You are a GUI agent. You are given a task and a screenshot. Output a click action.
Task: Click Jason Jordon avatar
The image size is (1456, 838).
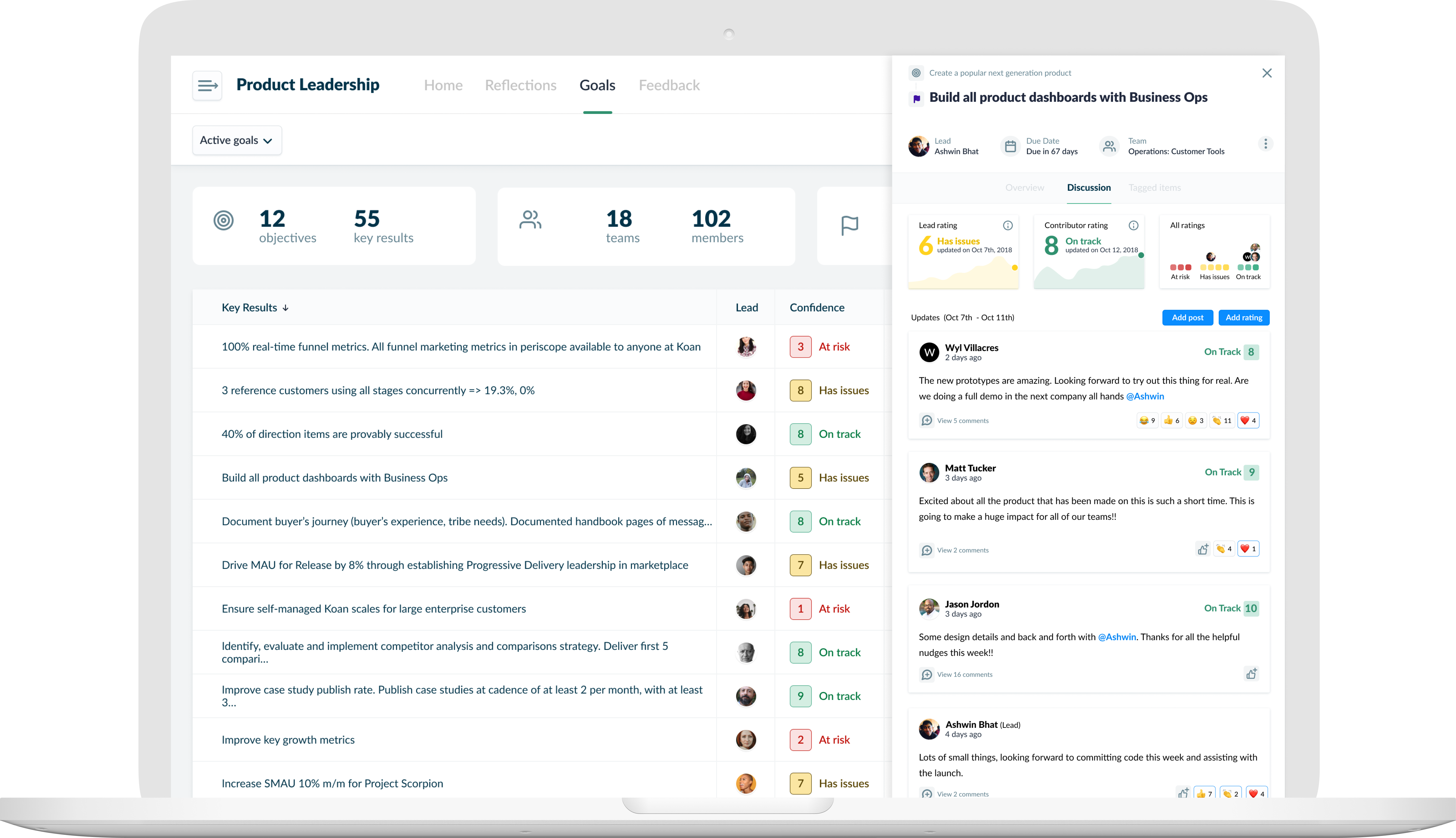(929, 608)
